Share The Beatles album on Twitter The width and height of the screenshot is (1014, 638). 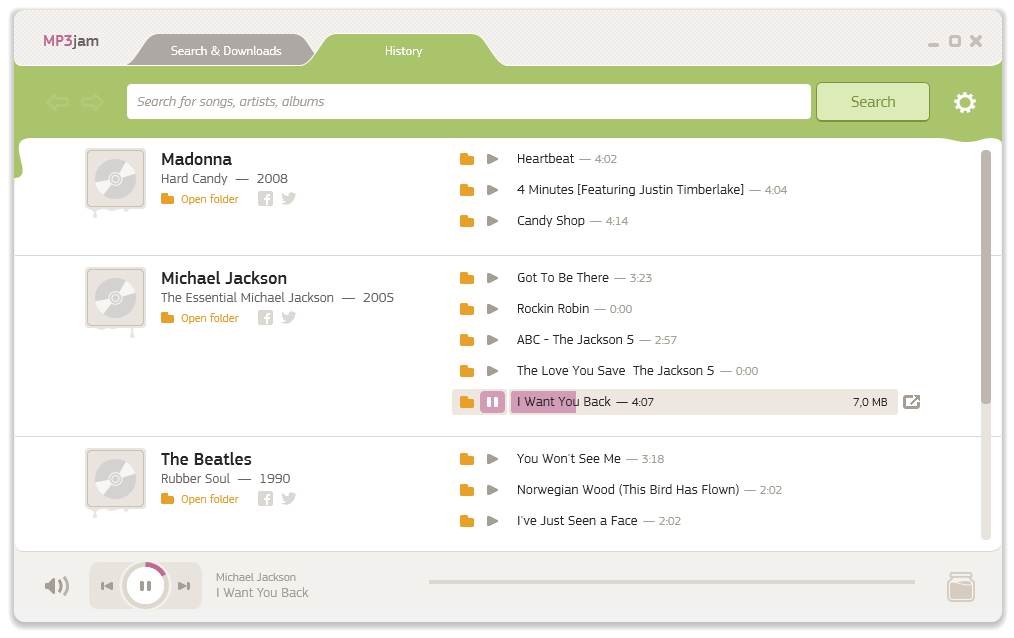click(289, 498)
